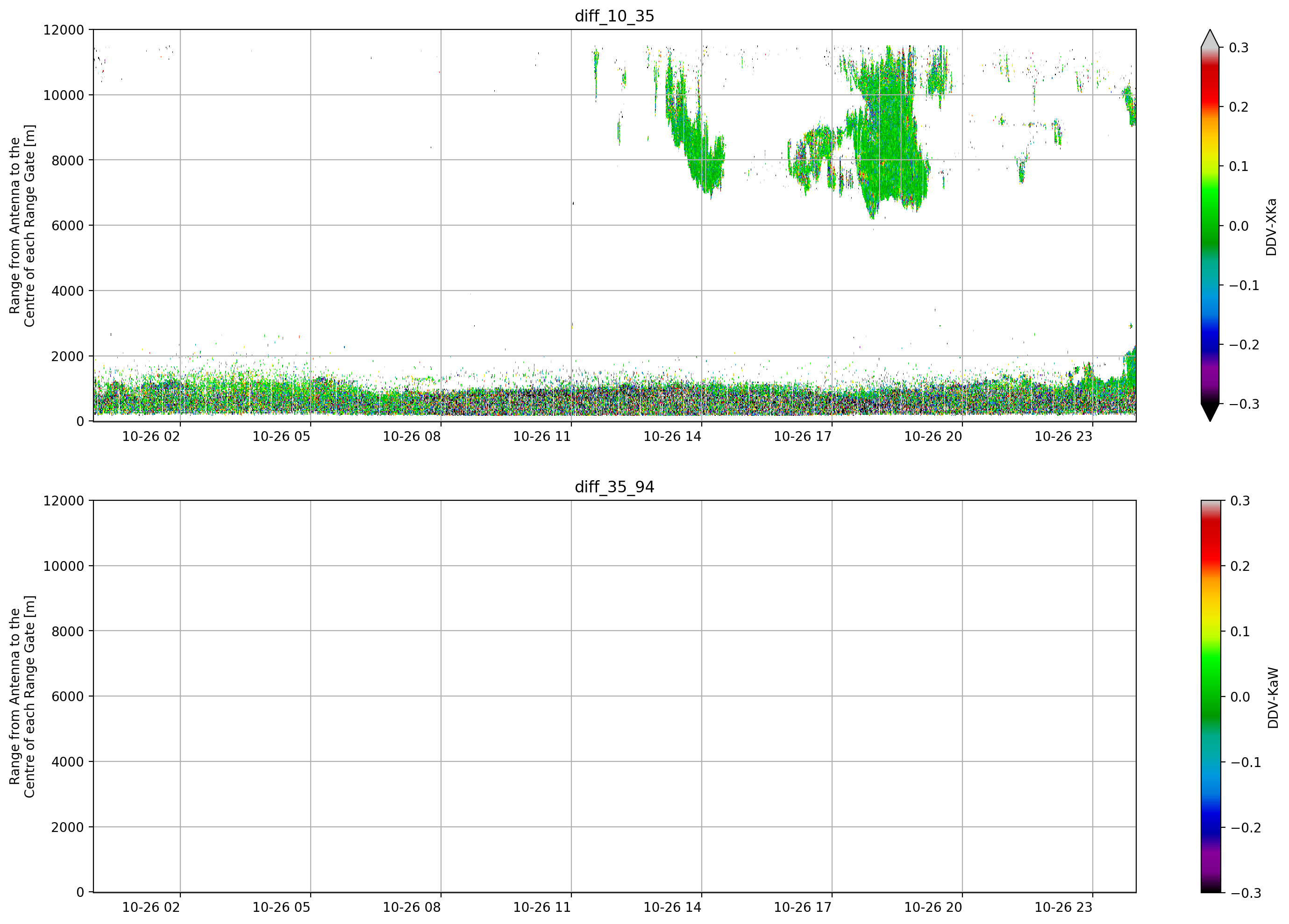Viewport: 1289px width, 924px height.
Task: Click the 10-26 05 x-tick under diff_35_94
Action: pos(281,908)
